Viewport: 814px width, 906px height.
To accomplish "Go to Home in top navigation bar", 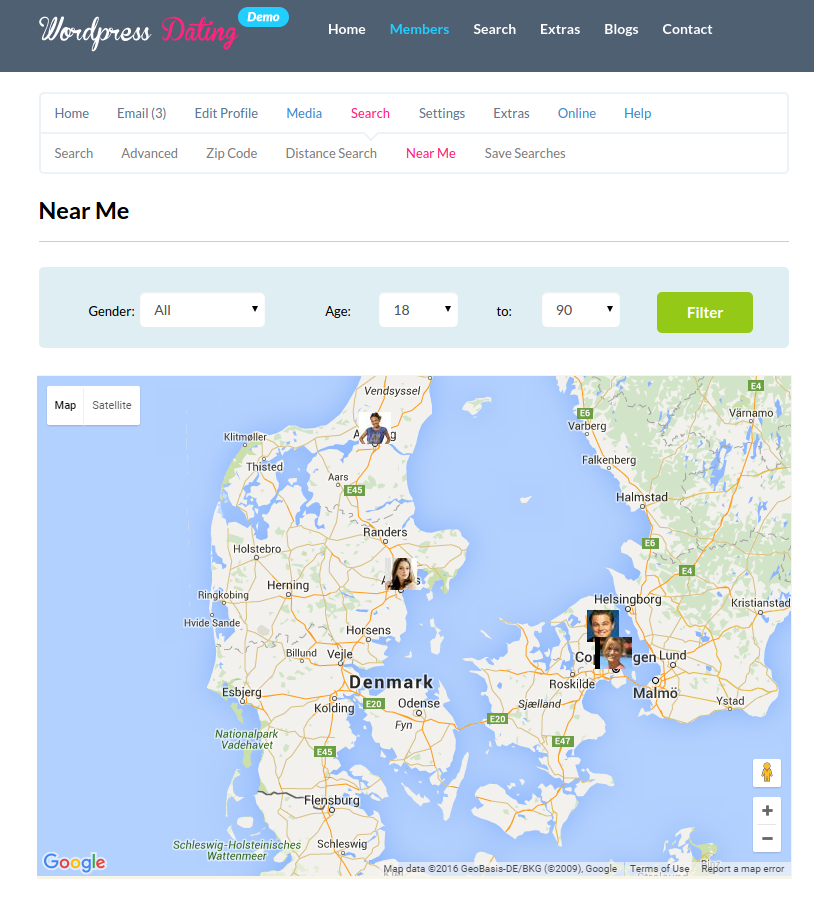I will pos(347,29).
